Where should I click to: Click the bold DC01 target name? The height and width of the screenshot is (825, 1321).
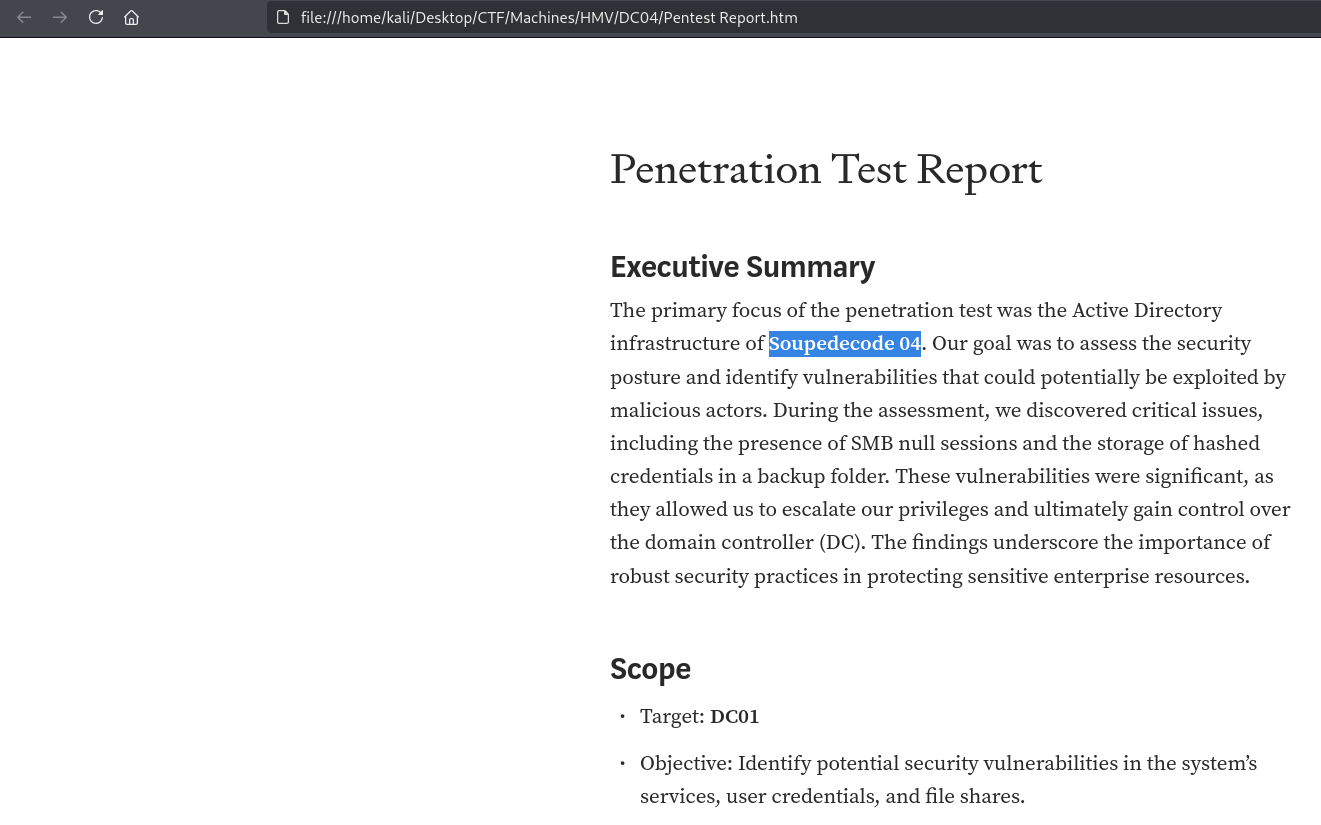click(x=735, y=717)
